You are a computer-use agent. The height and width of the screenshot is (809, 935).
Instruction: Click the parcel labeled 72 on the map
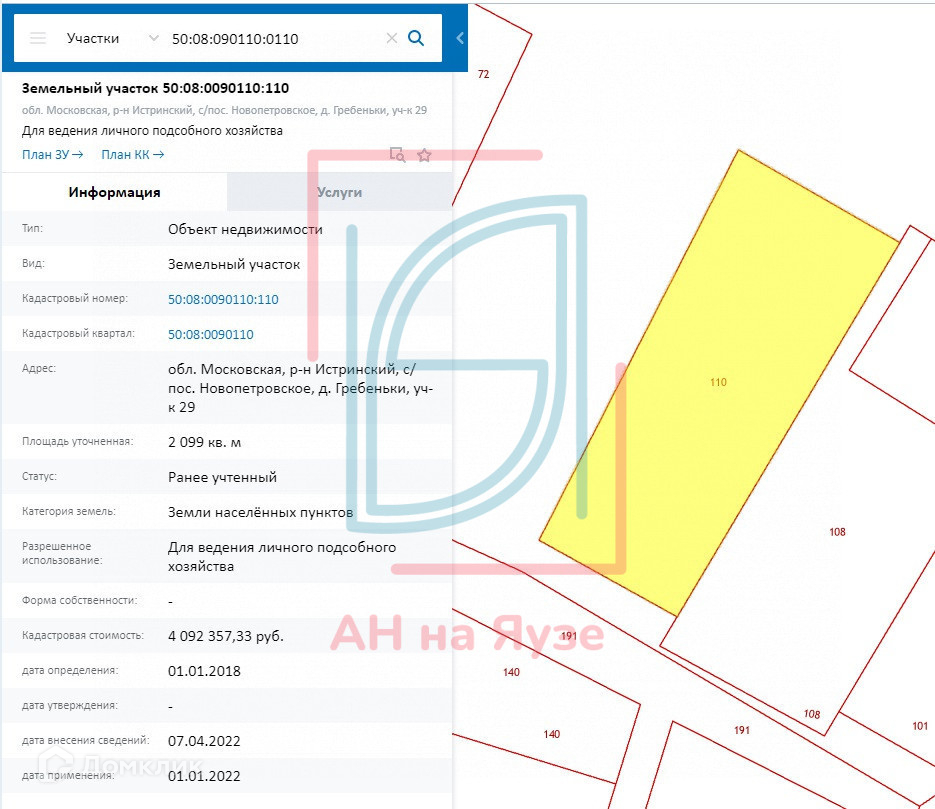click(484, 74)
